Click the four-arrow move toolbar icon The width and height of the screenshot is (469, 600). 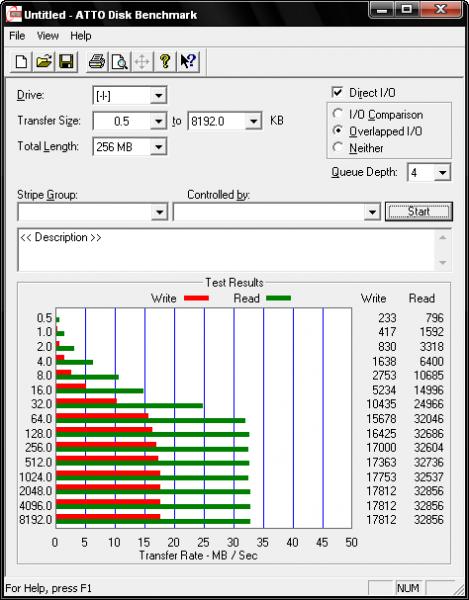[142, 62]
